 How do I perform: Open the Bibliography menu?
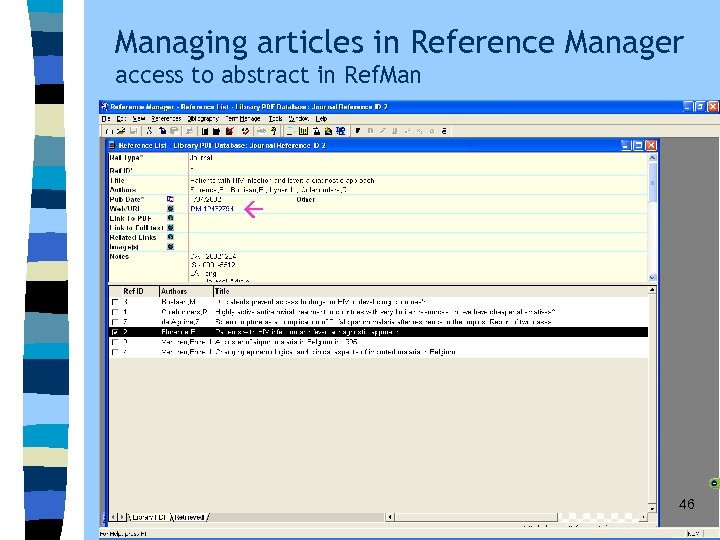point(203,119)
